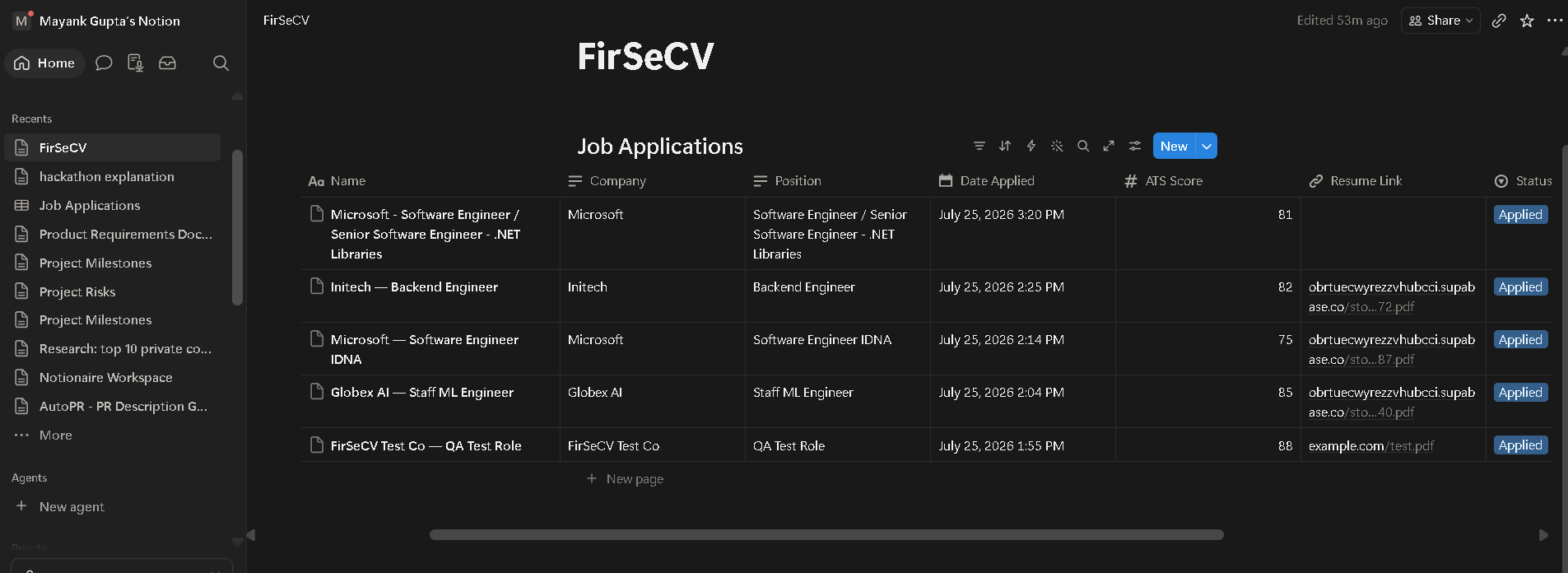
Task: Click the filter icon in database toolbar
Action: pyautogui.click(x=979, y=146)
